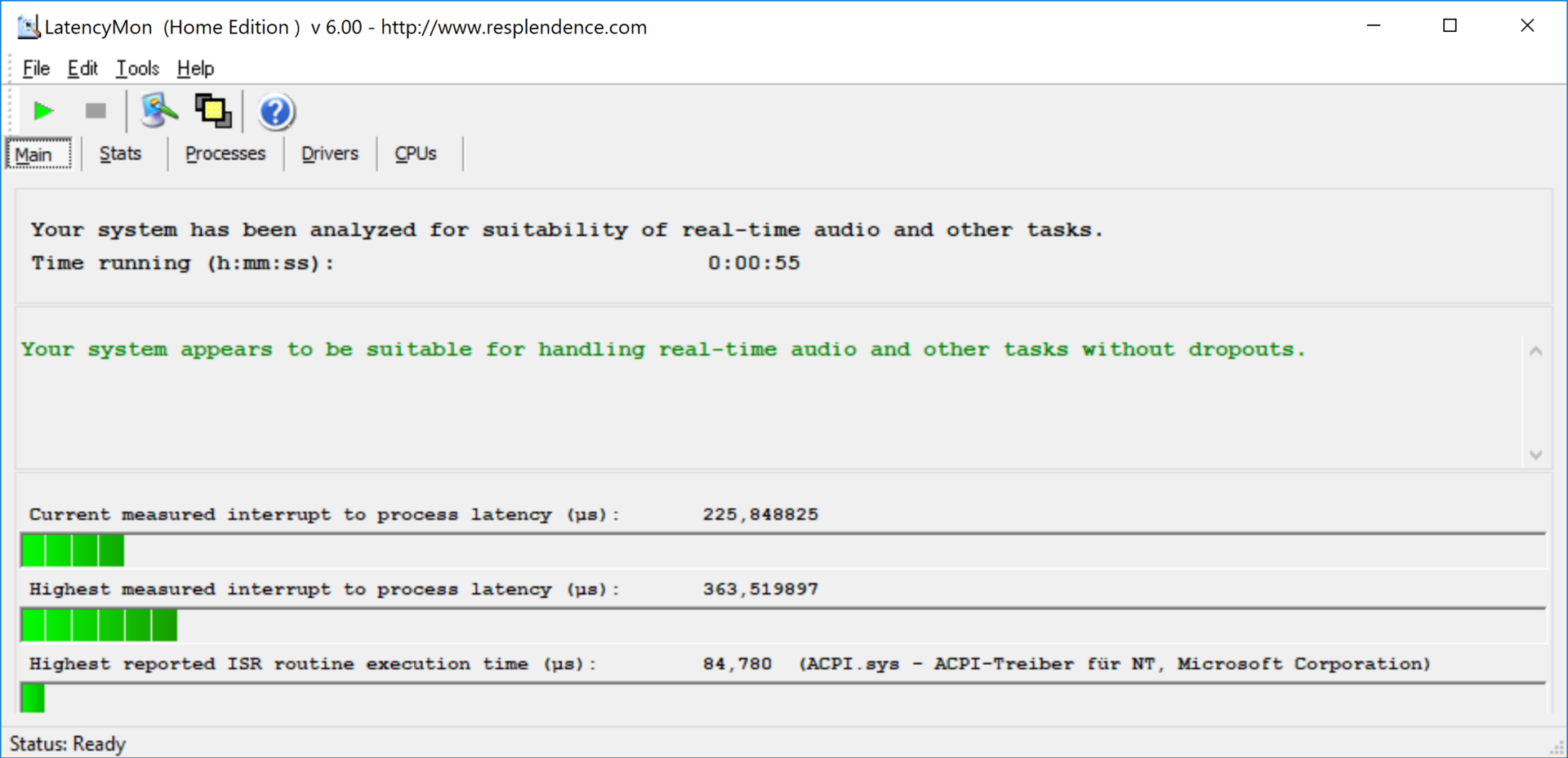Click 'Highest reported ISR routine execution time' label

point(313,664)
